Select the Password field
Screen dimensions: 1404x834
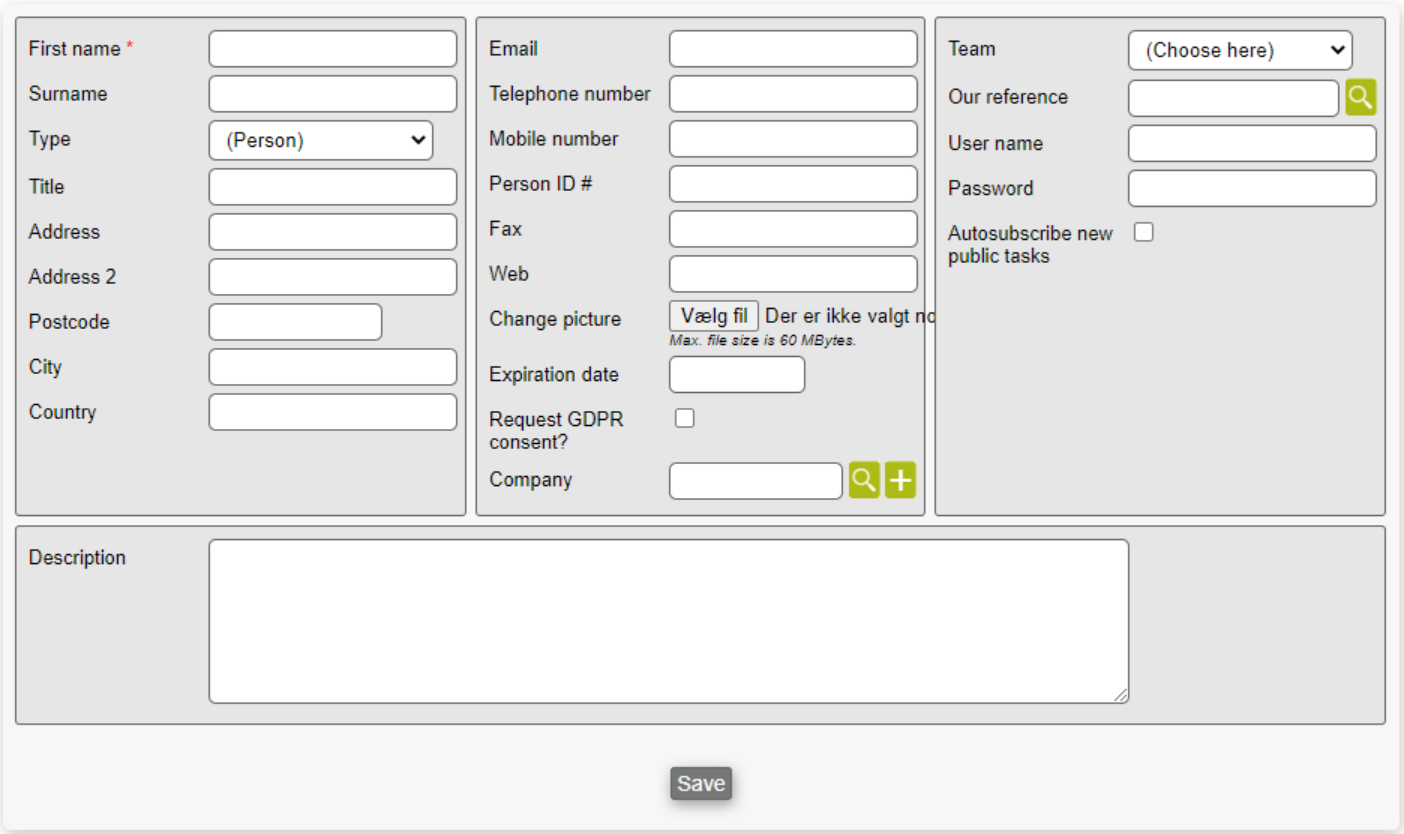pos(1252,188)
